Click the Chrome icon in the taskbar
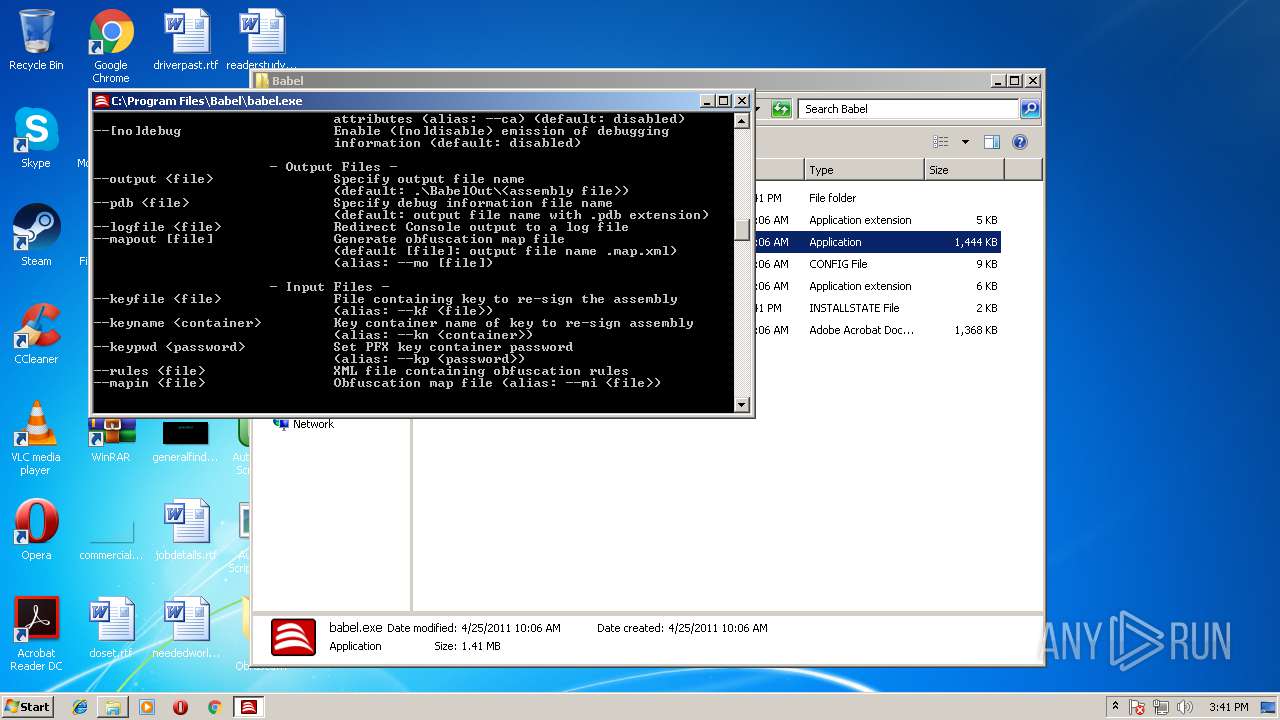The image size is (1280, 720). (x=214, y=707)
